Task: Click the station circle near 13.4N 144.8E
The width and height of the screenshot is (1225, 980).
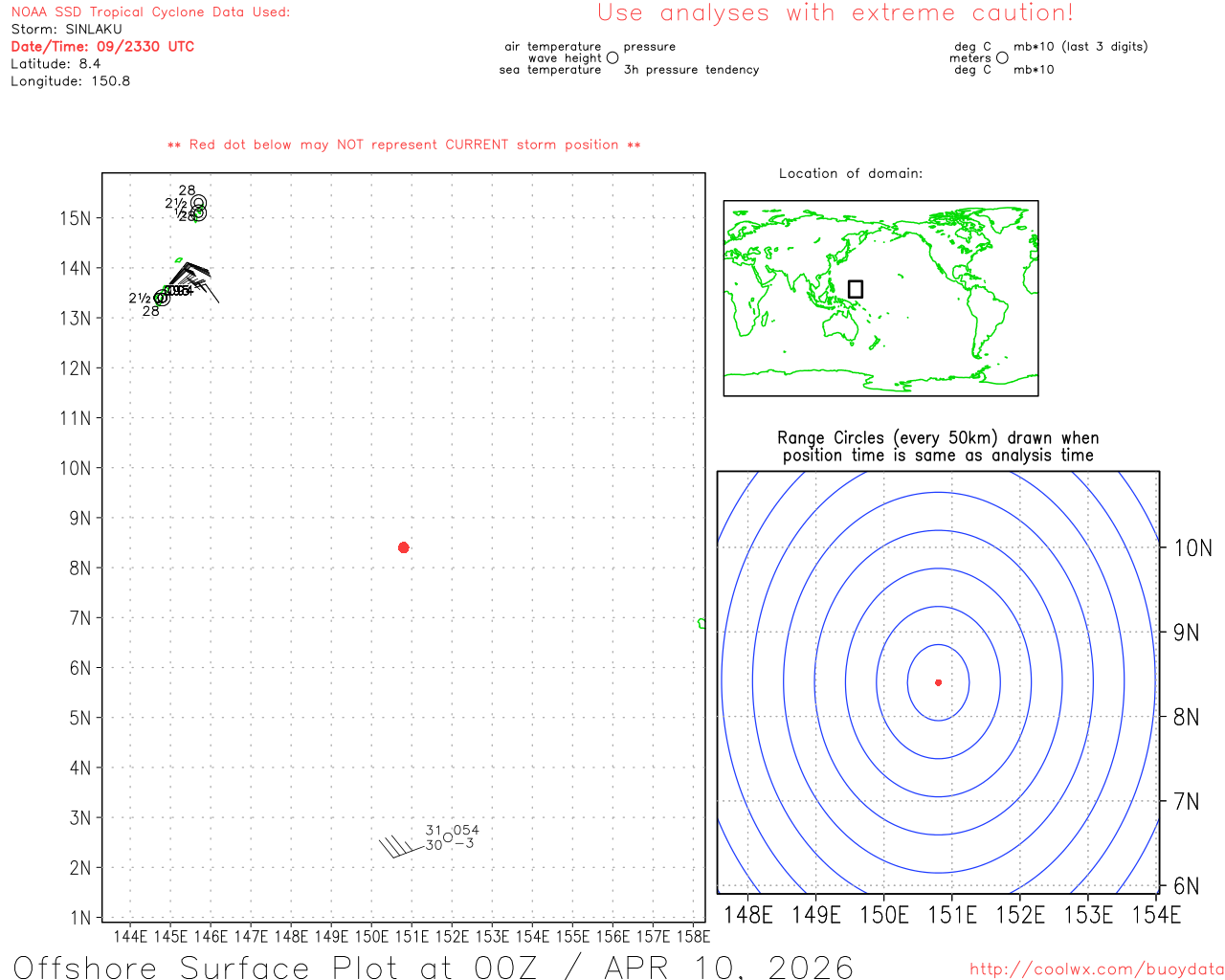Action: click(162, 298)
